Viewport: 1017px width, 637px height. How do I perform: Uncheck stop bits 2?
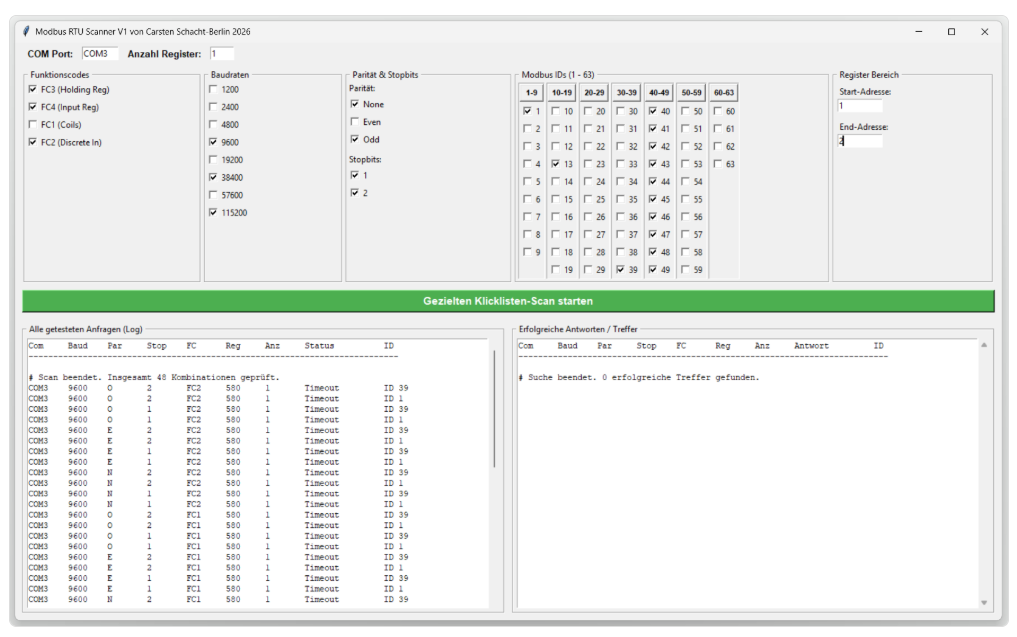355,193
